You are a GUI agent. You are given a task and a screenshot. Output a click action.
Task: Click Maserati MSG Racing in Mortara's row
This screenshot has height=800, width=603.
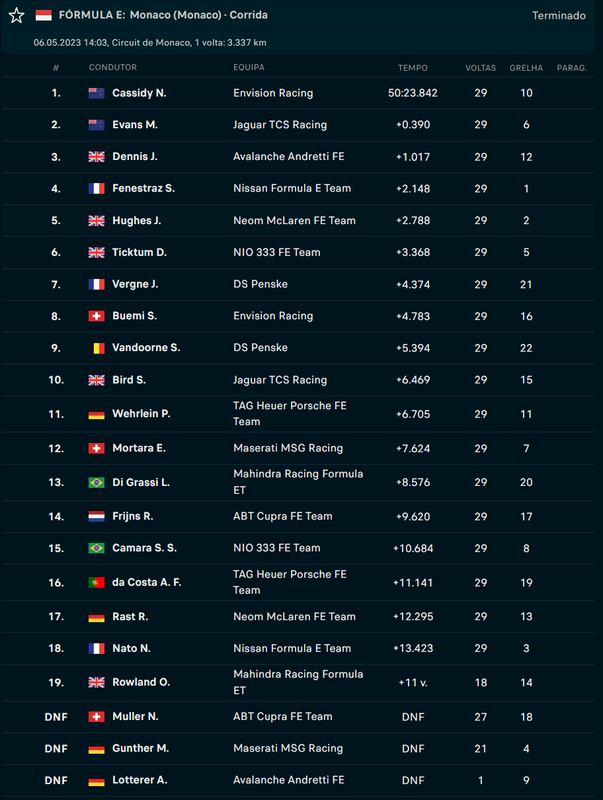[x=288, y=448]
